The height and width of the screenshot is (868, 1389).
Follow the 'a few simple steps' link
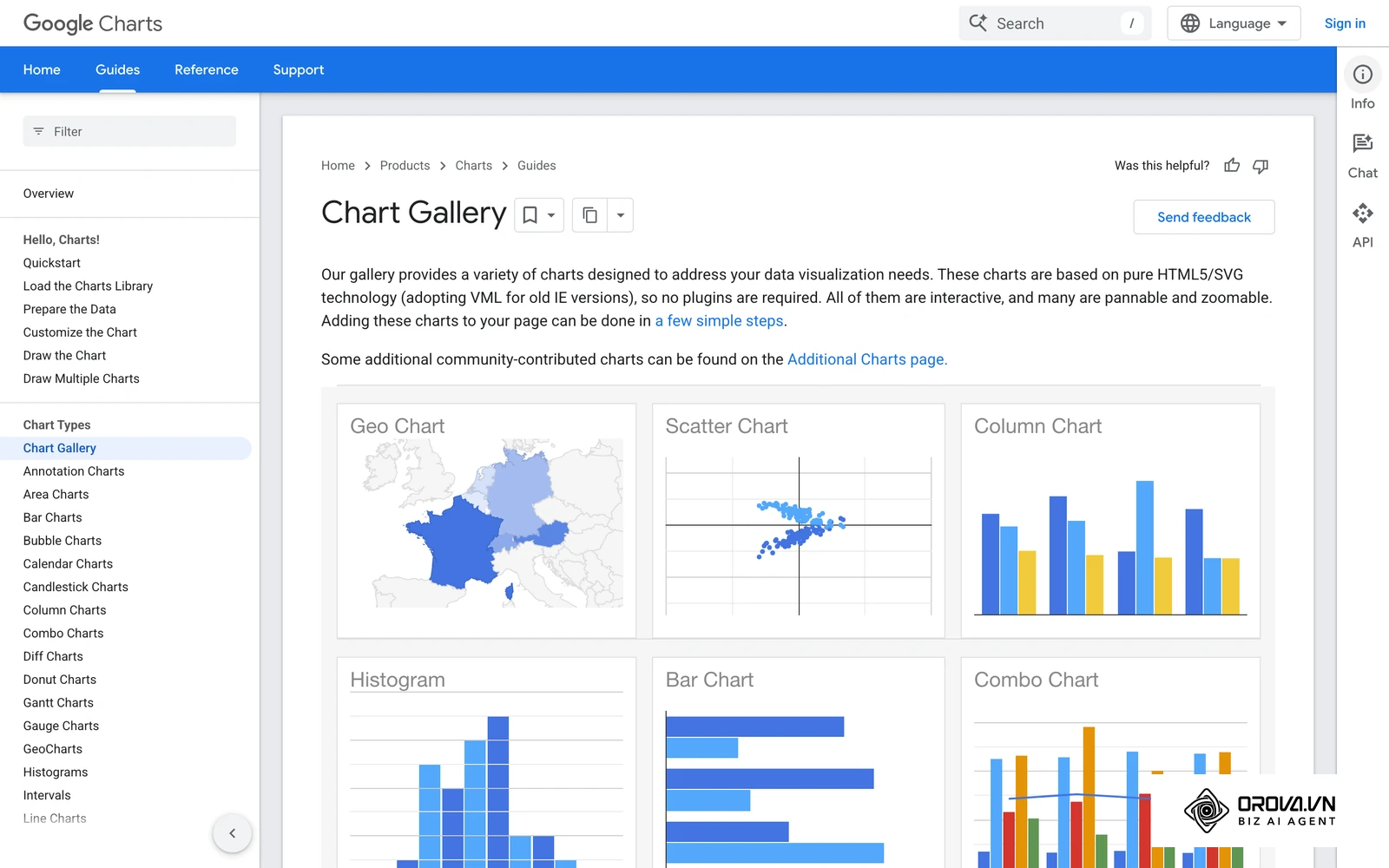click(719, 321)
